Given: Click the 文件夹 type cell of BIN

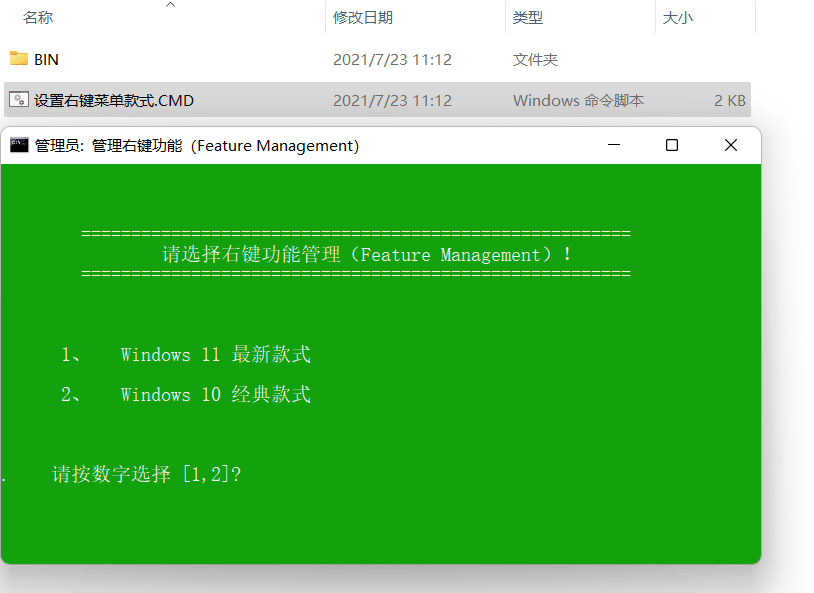Looking at the screenshot, I should point(535,60).
